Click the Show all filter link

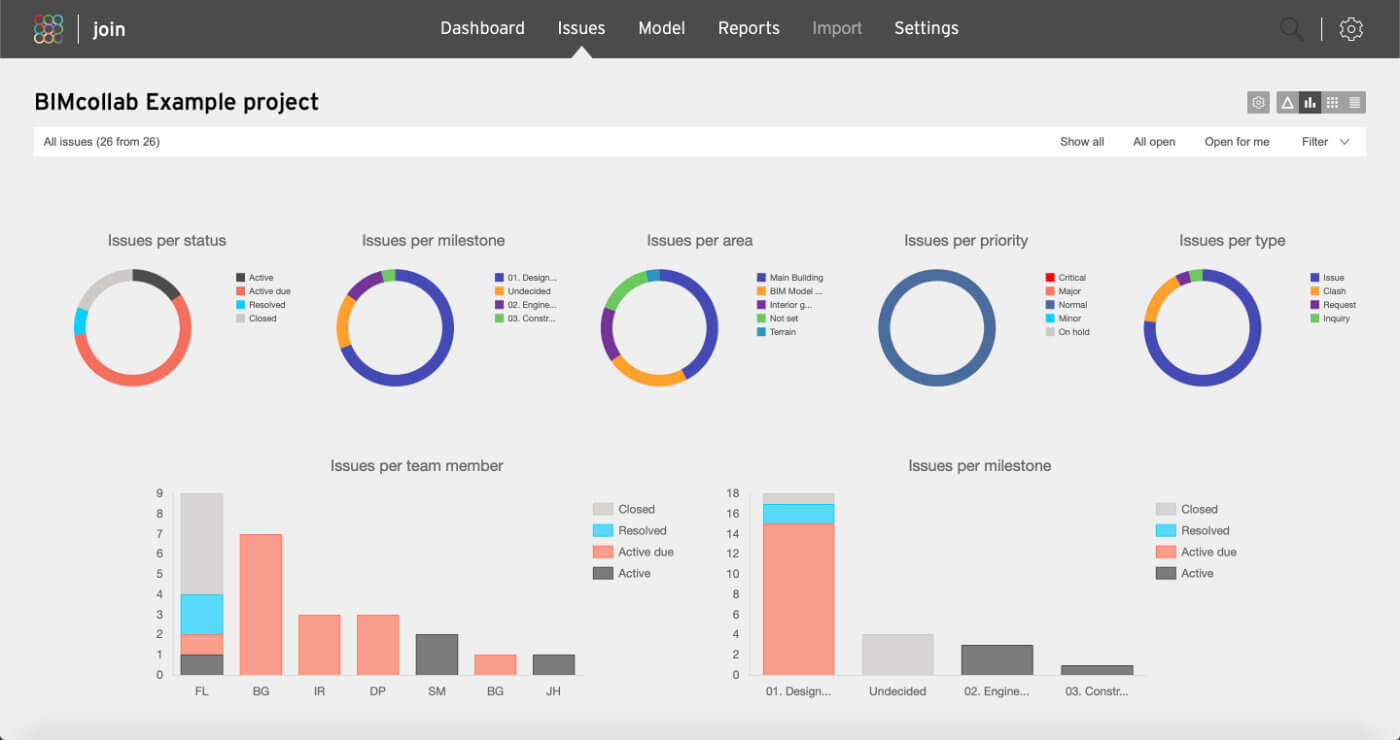tap(1082, 142)
